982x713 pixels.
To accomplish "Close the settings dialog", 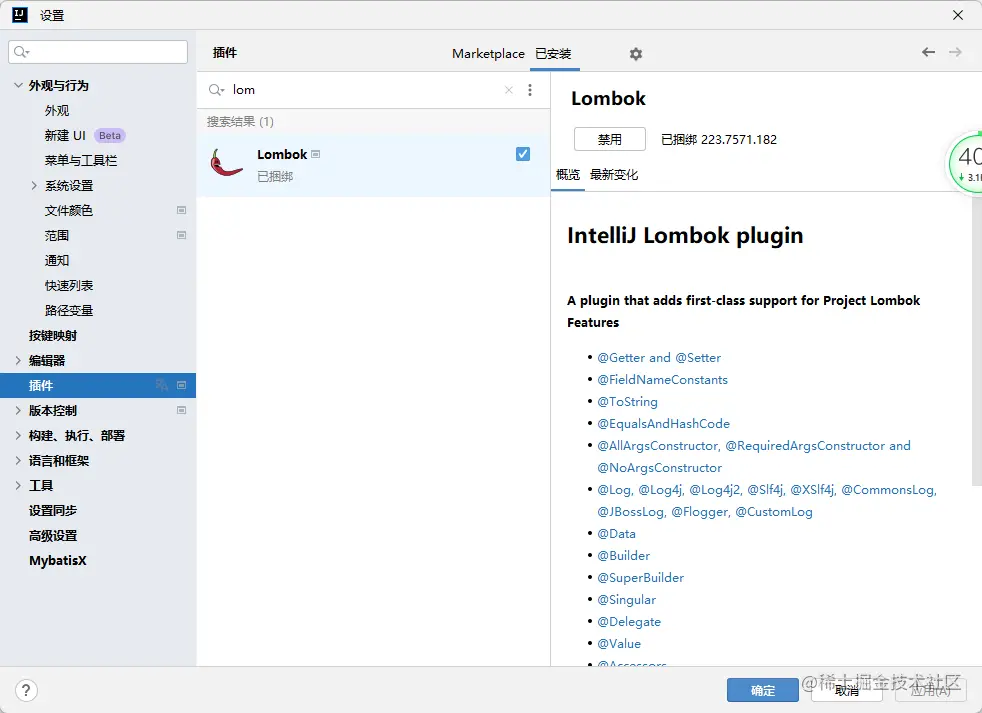I will point(958,15).
